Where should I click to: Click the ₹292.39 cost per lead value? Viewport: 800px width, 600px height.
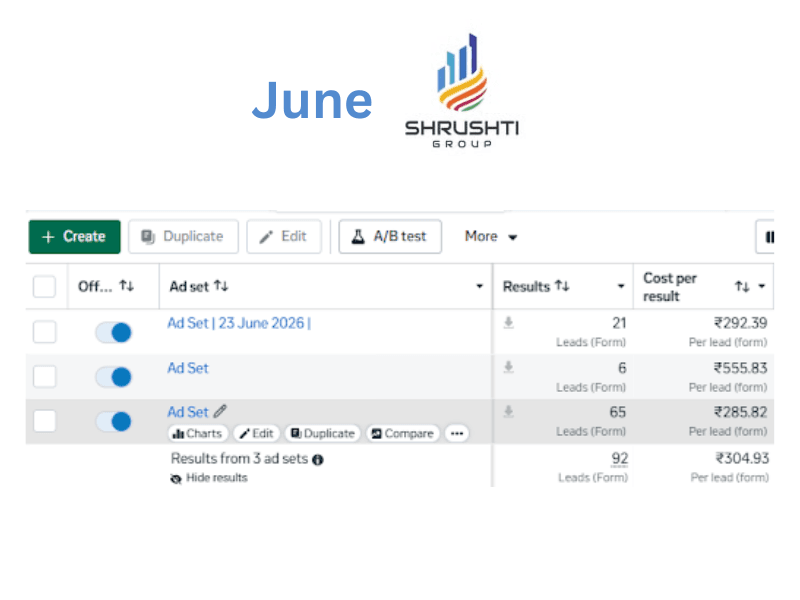[740, 323]
